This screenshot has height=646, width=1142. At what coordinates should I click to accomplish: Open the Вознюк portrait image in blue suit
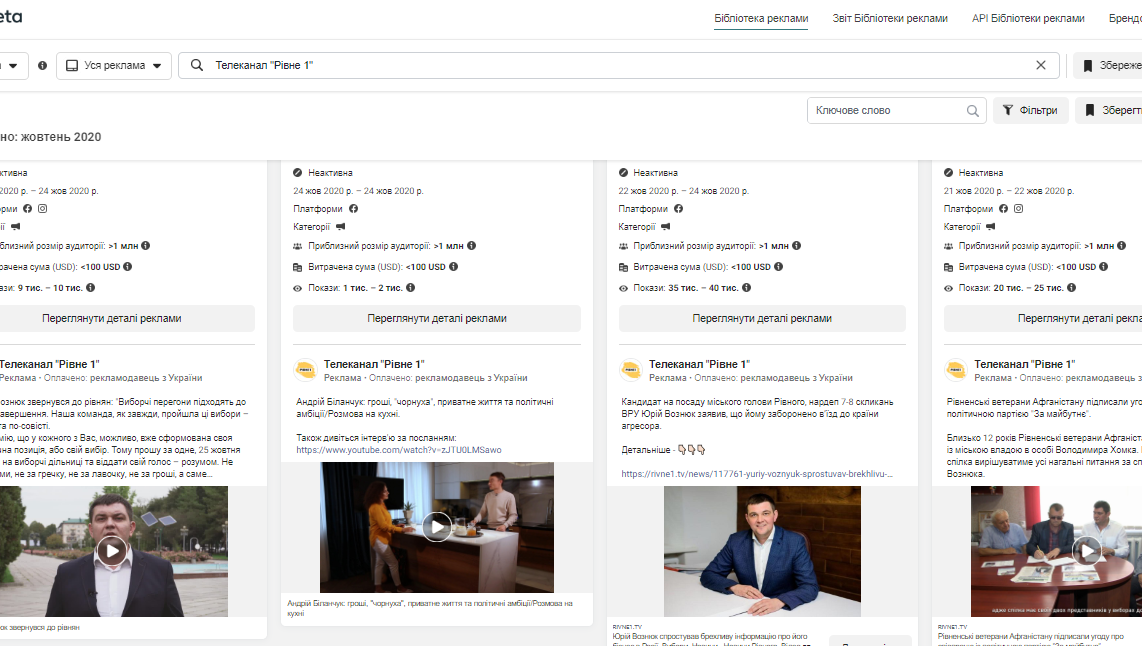[762, 551]
